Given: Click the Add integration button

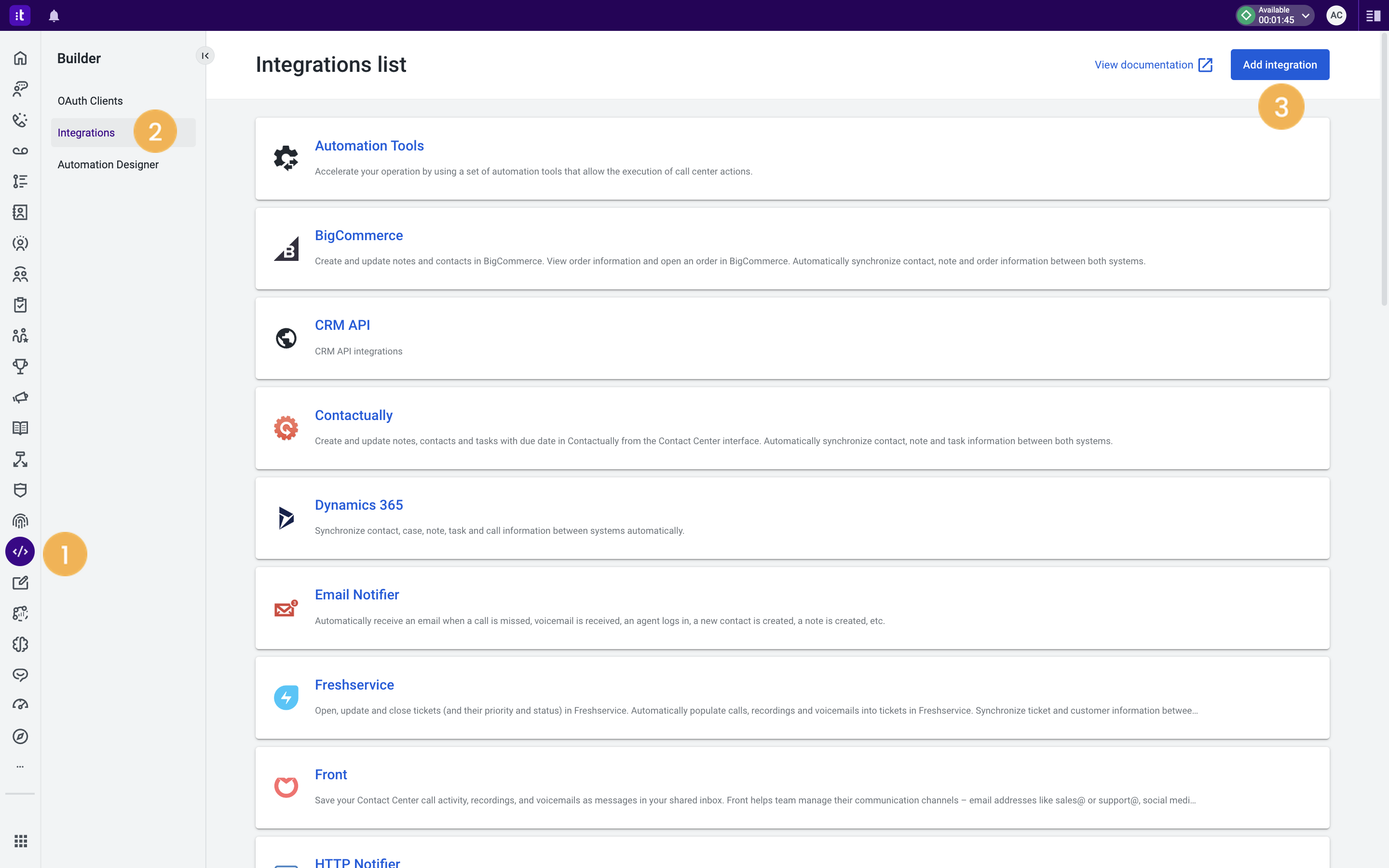Looking at the screenshot, I should point(1280,65).
